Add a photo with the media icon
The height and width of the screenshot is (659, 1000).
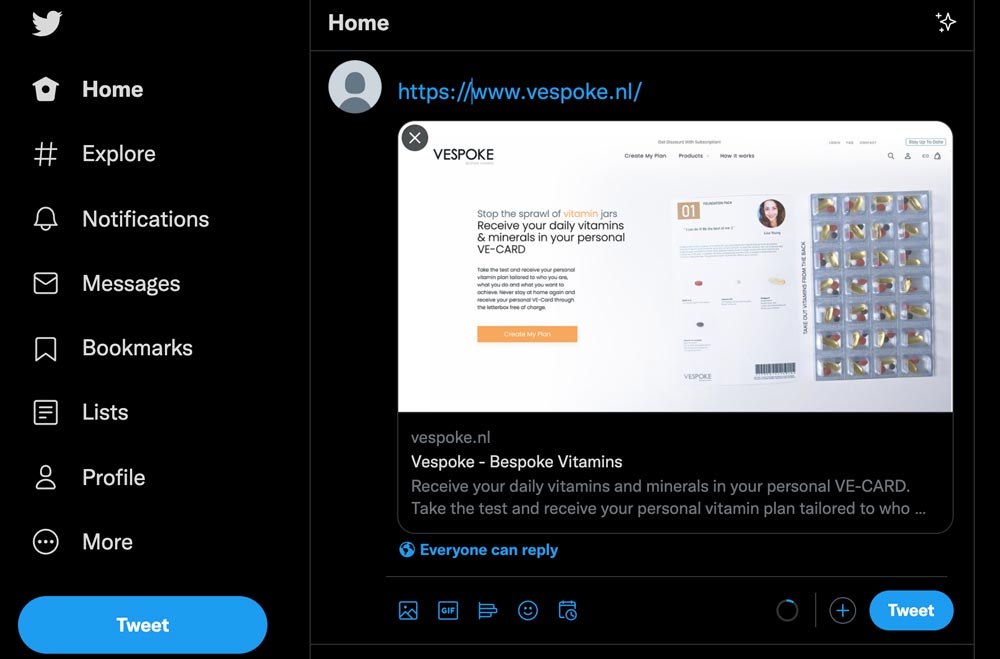coord(408,611)
